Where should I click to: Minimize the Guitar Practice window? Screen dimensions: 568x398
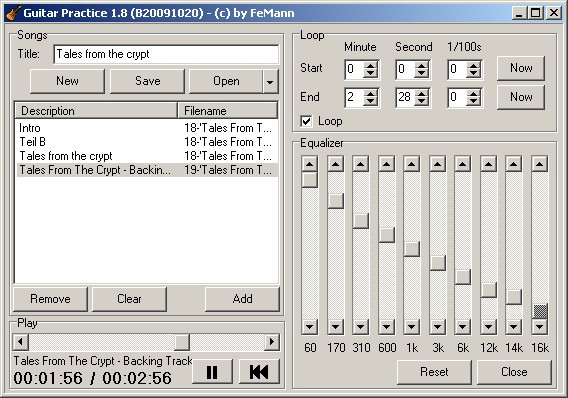[519, 13]
